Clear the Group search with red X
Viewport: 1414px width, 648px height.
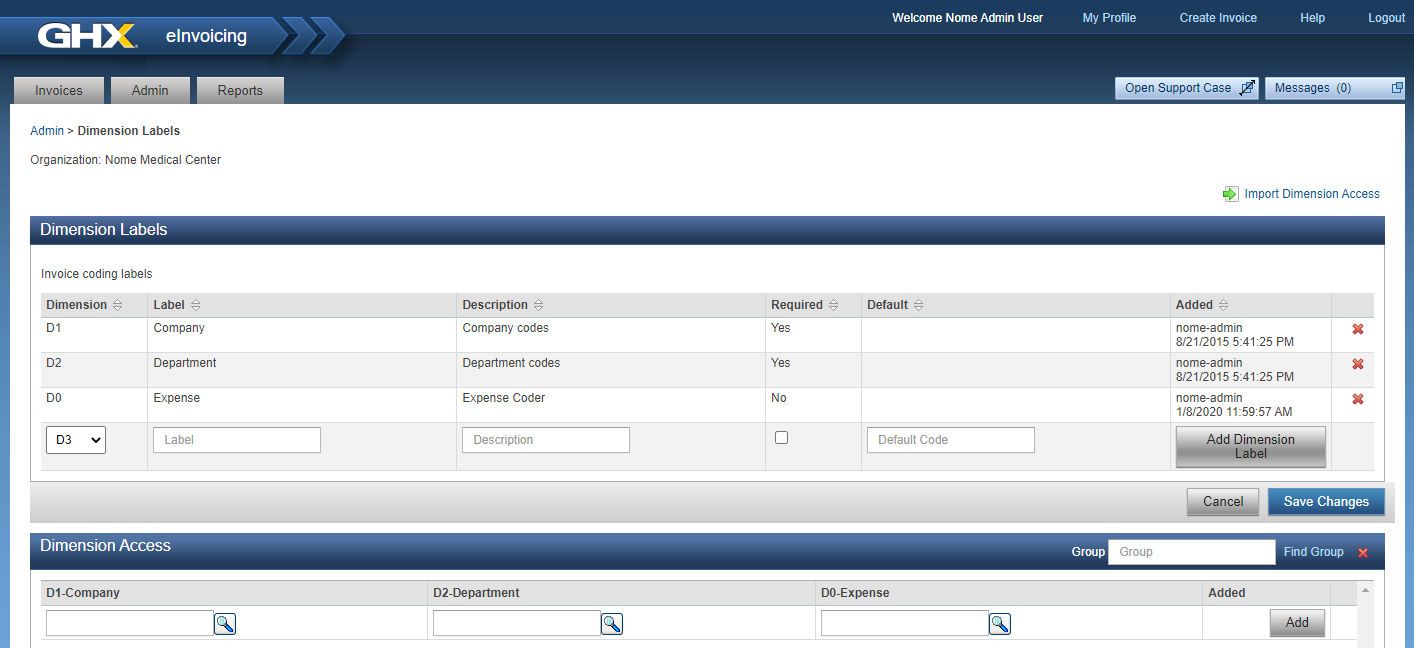(x=1362, y=553)
